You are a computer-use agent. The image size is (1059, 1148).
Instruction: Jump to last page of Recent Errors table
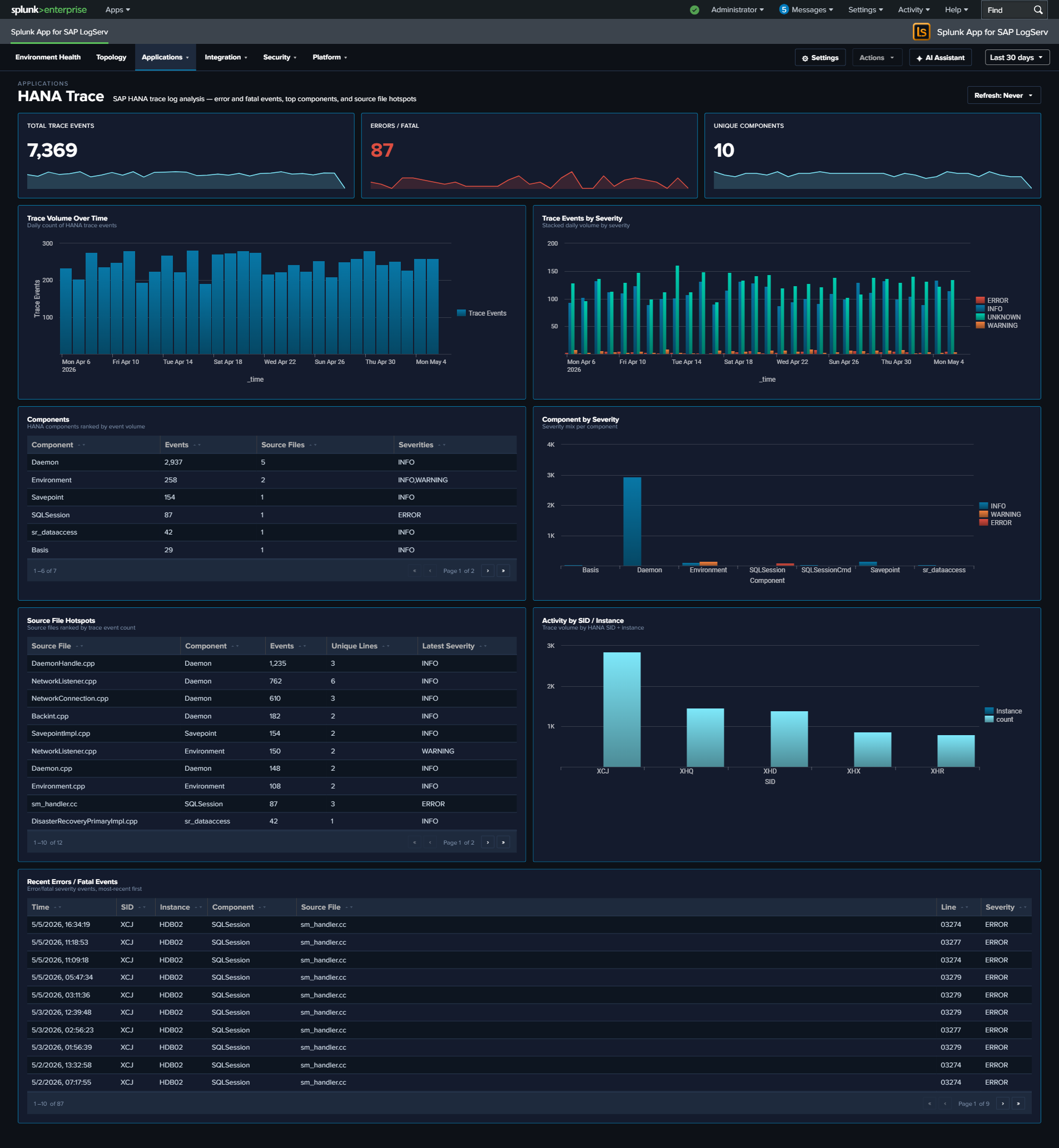(1018, 1104)
